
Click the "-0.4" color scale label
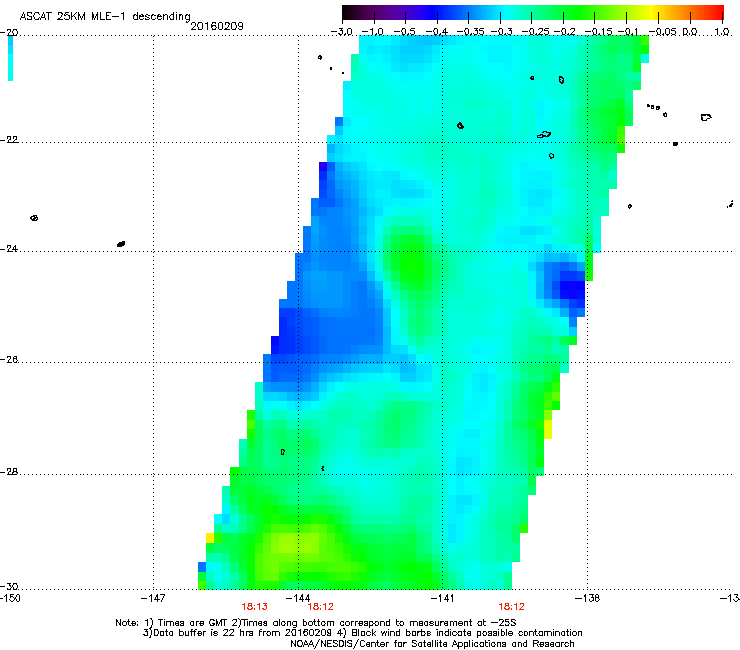coord(437,32)
